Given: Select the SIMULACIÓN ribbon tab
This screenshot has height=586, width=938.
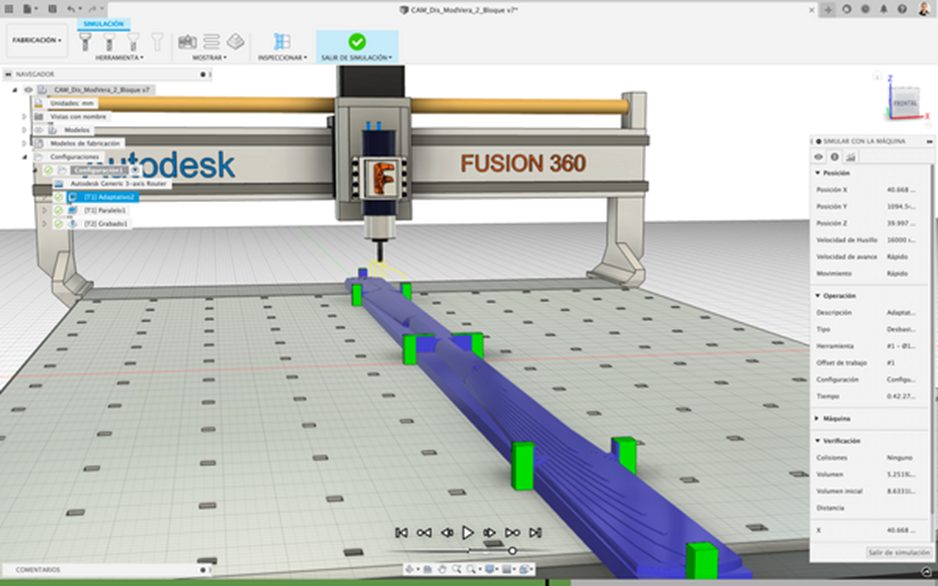Looking at the screenshot, I should point(103,23).
